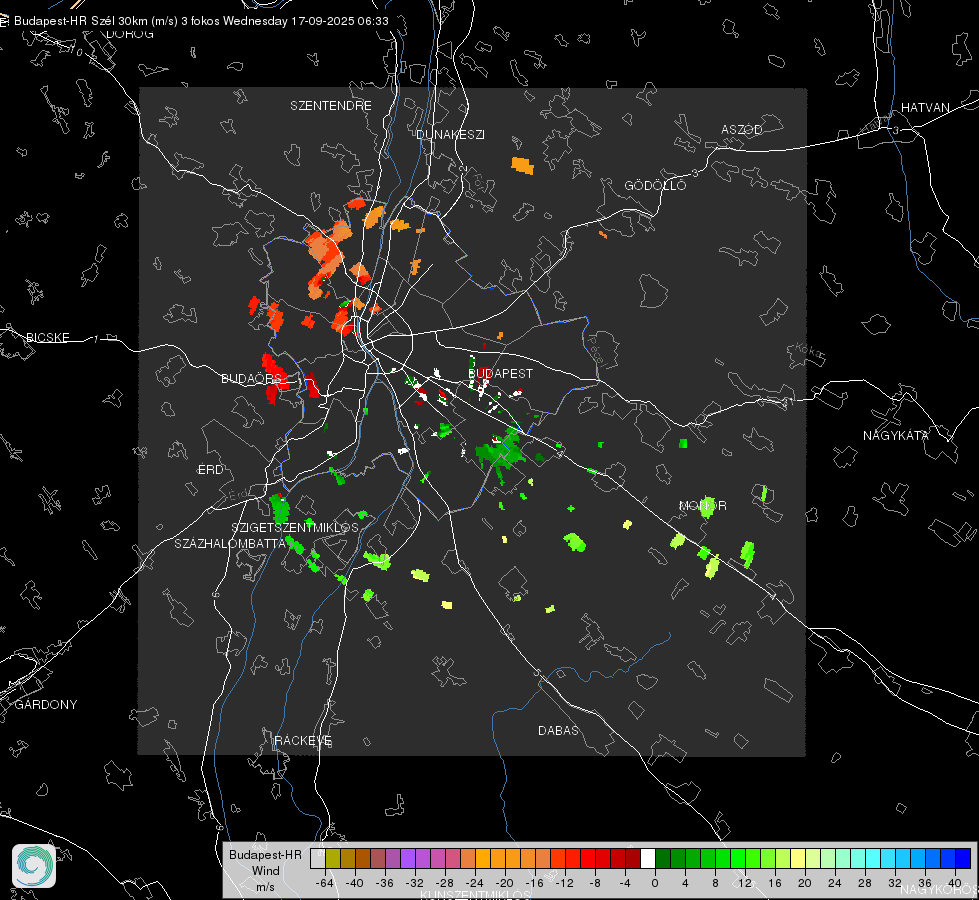Click the SZENTENDRE map label

pos(331,106)
